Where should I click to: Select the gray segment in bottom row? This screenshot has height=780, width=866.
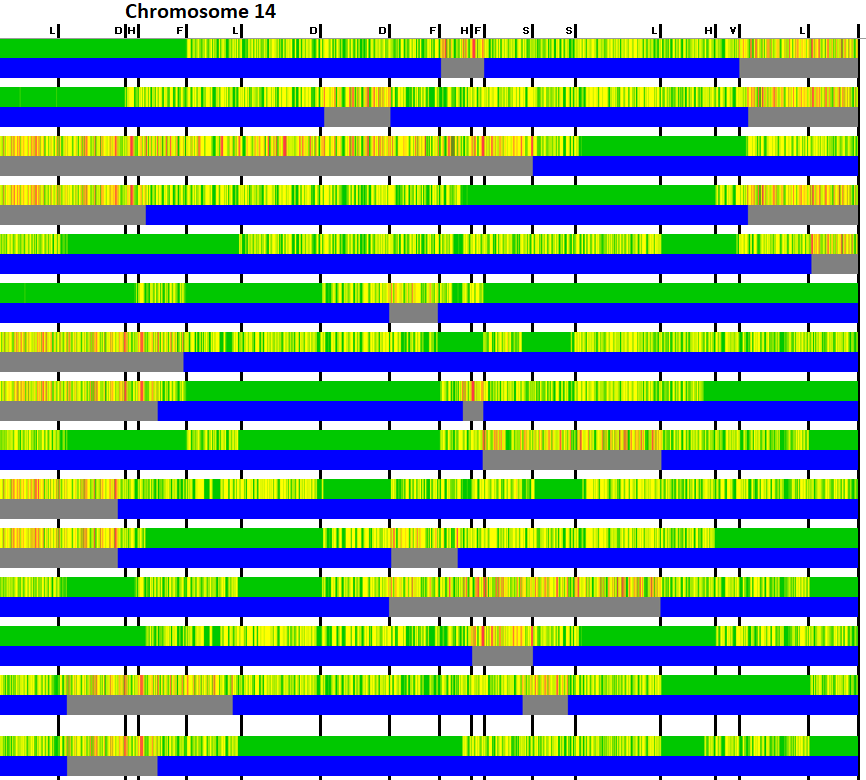pos(112,767)
